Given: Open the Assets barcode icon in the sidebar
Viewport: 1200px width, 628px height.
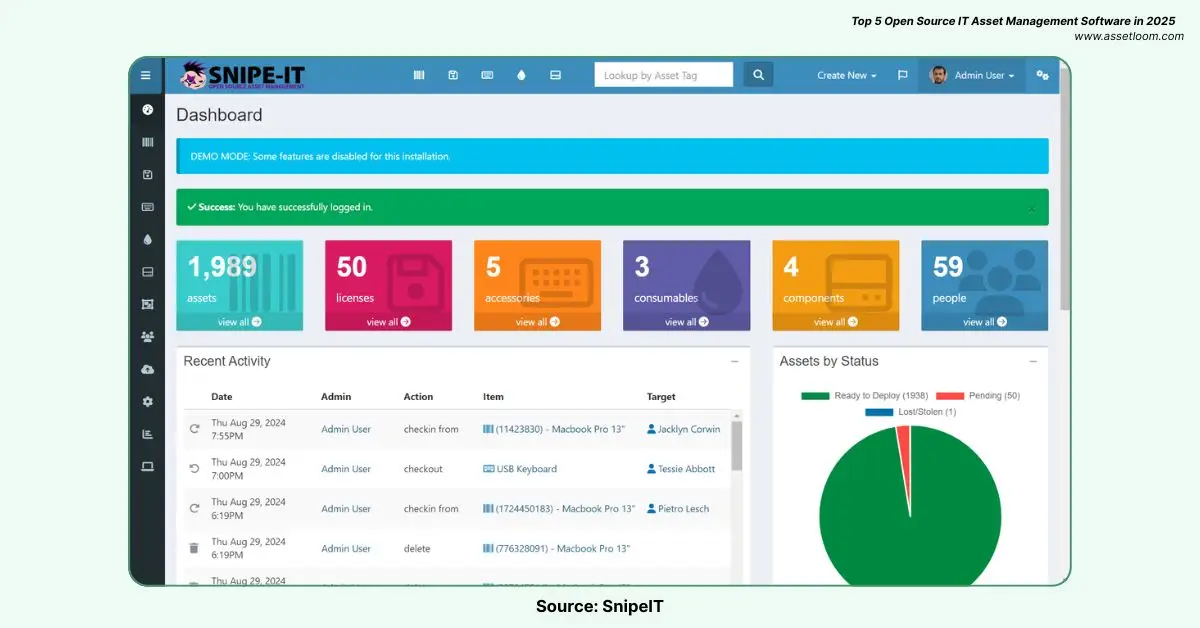Looking at the screenshot, I should click(x=147, y=142).
